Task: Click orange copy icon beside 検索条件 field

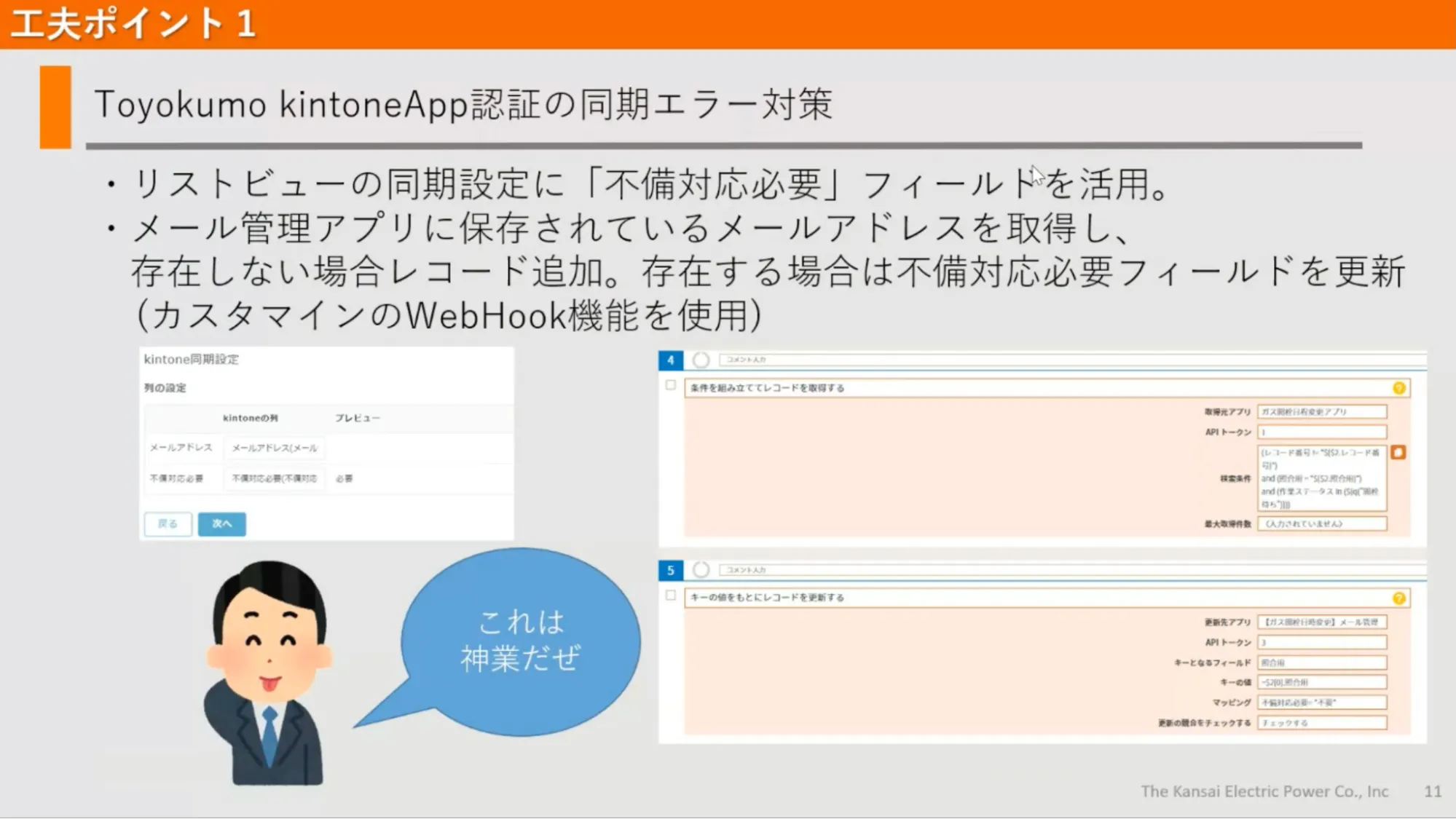Action: [1398, 452]
